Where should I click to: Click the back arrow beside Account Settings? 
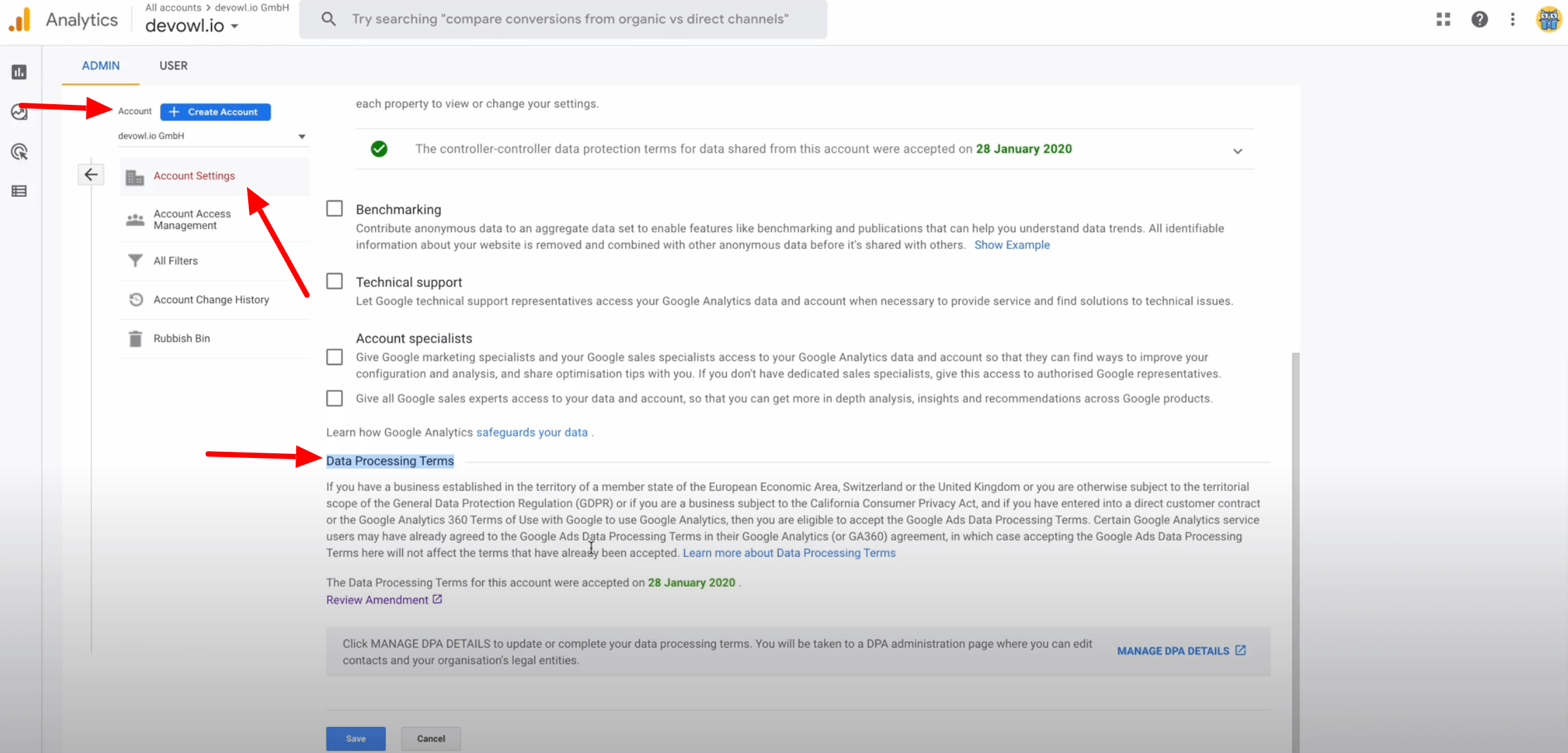(x=91, y=175)
